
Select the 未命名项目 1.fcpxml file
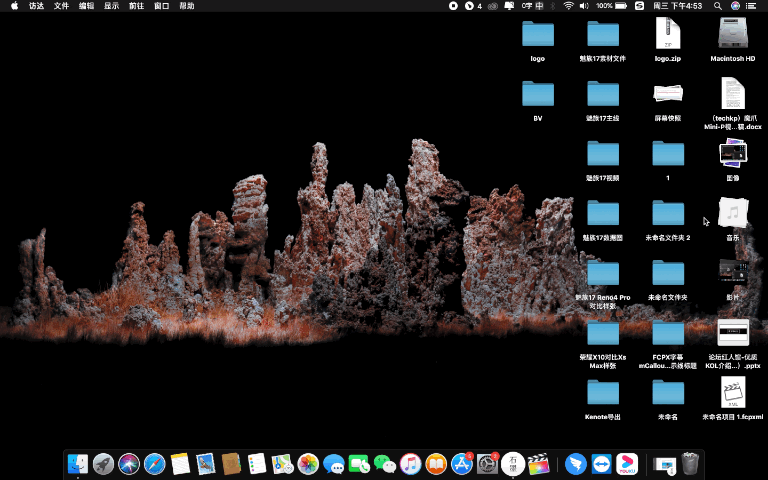[733, 392]
